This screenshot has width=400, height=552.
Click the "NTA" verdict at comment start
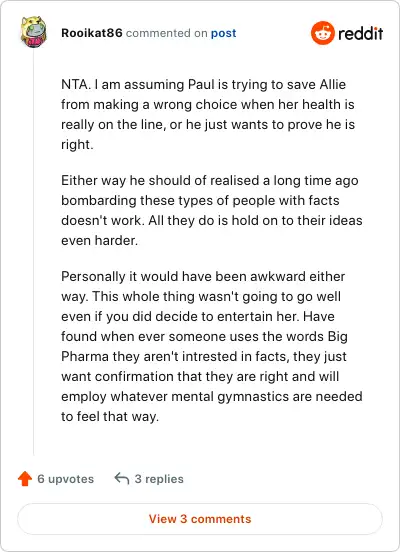[75, 84]
